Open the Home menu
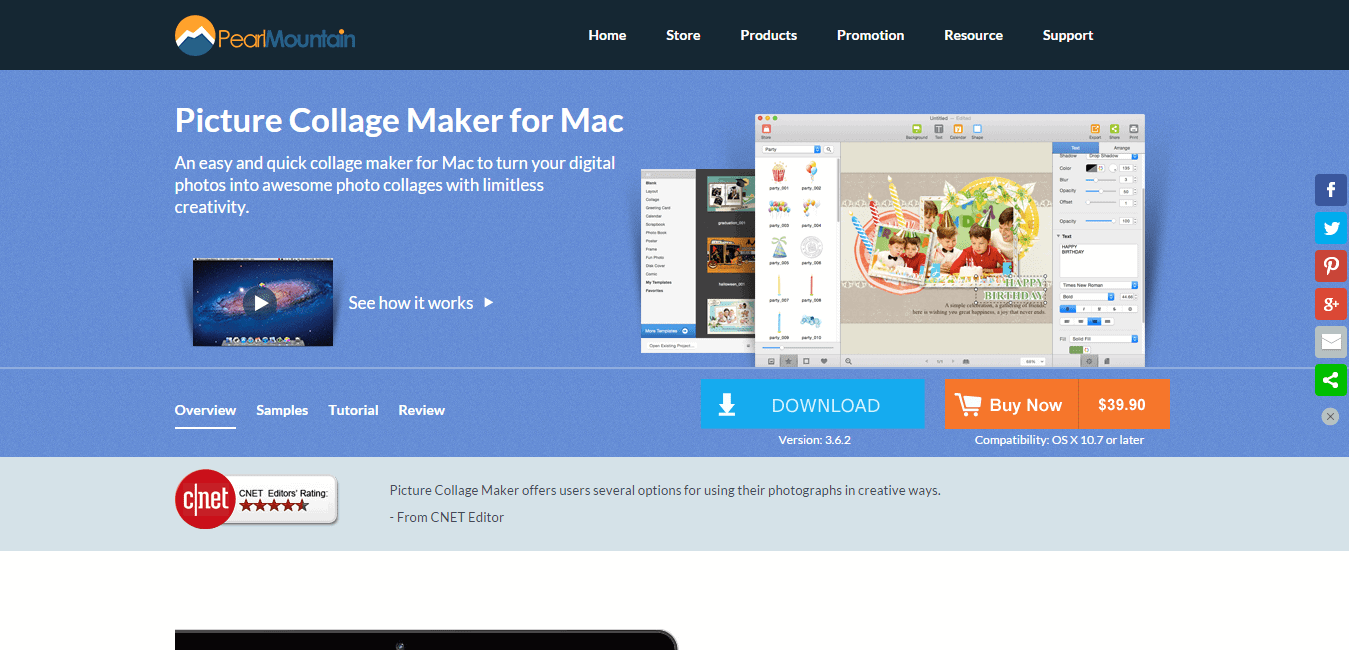Screen dimensions: 1349x650 point(607,35)
